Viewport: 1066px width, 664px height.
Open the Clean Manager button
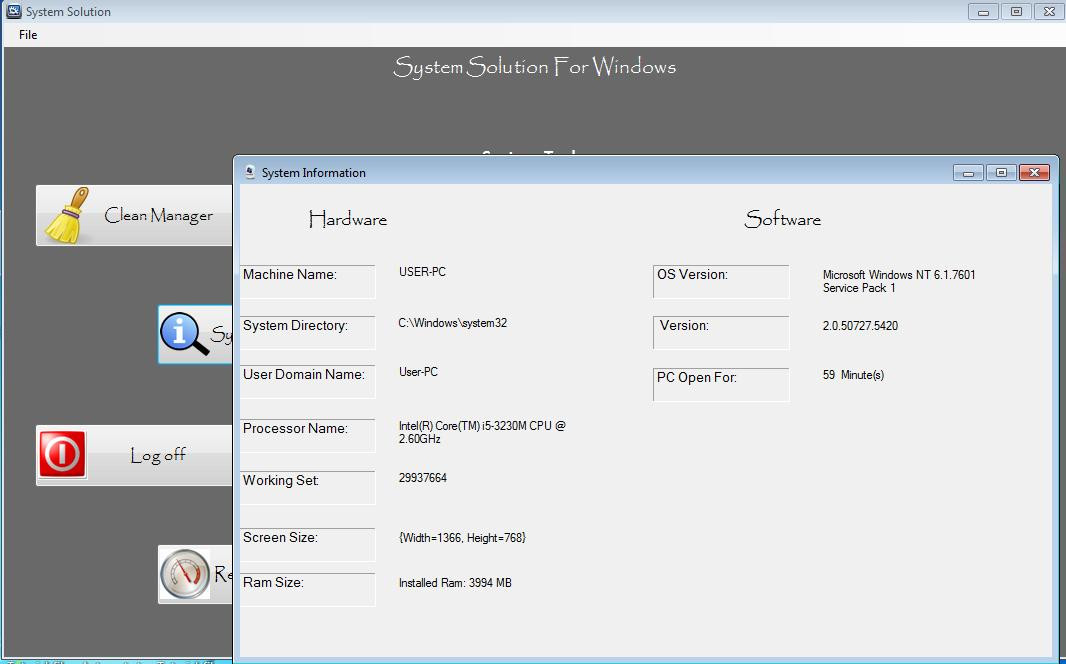134,215
